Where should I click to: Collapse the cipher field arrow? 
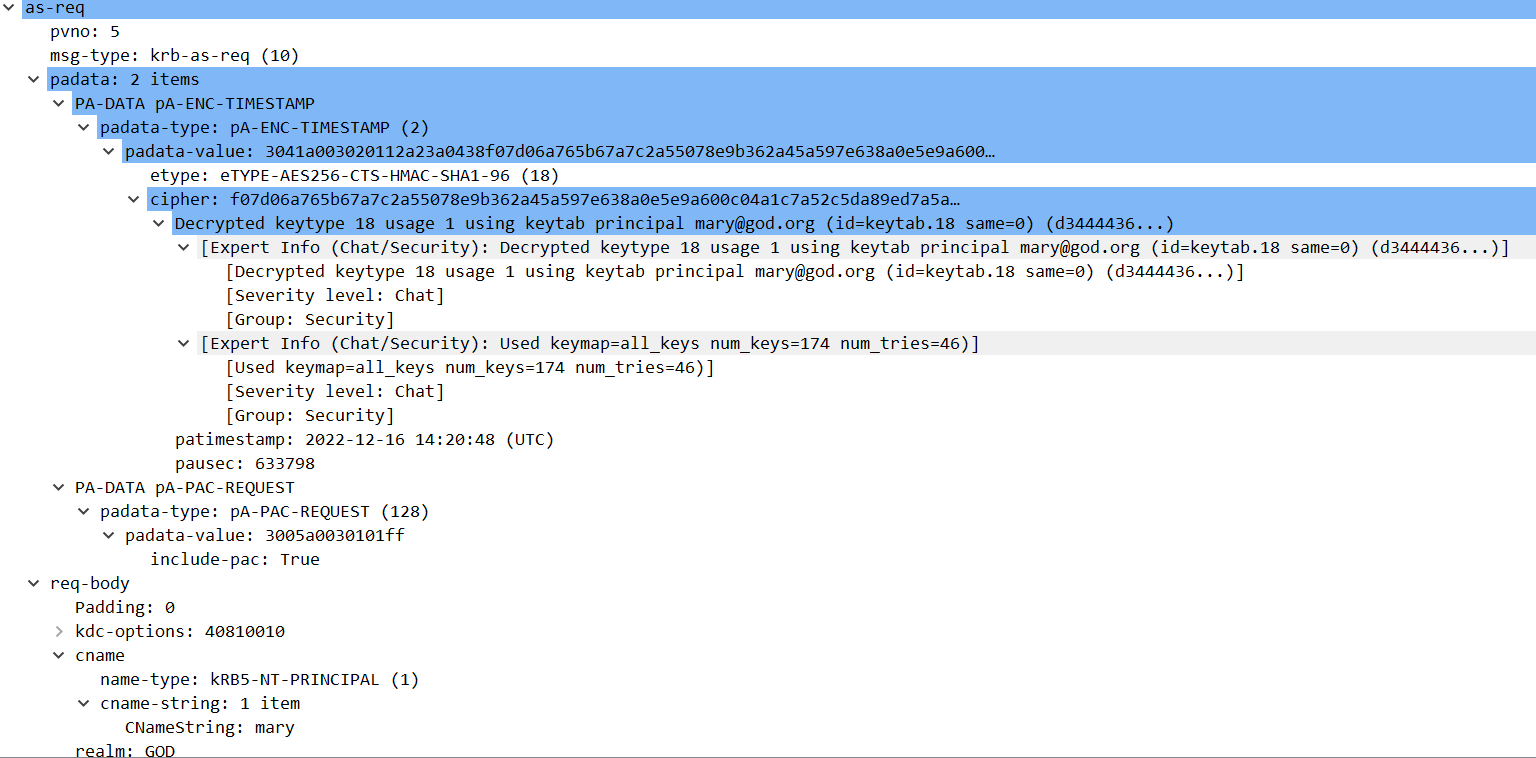(135, 200)
